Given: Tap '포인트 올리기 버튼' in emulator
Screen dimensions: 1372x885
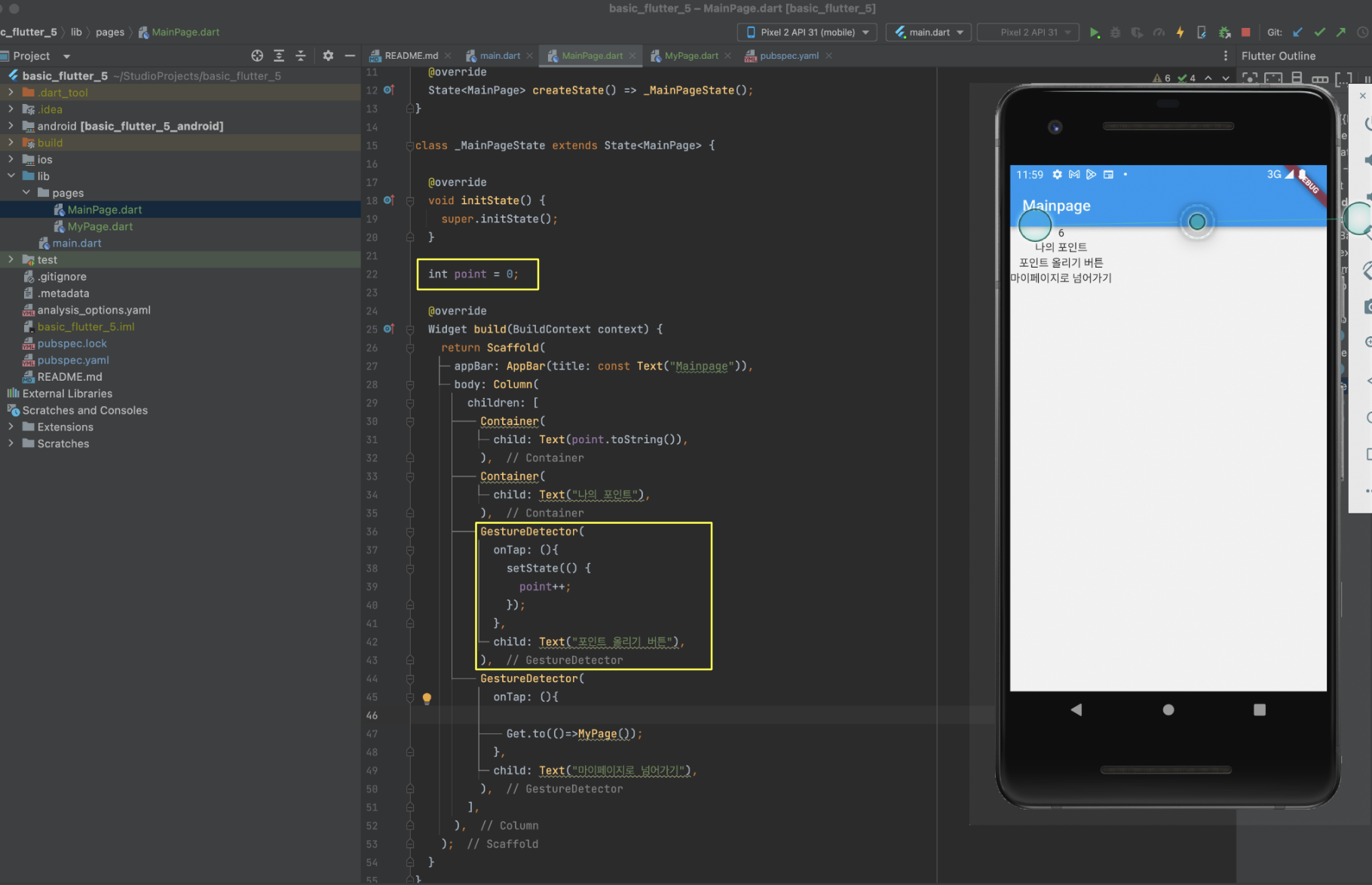Looking at the screenshot, I should coord(1061,262).
